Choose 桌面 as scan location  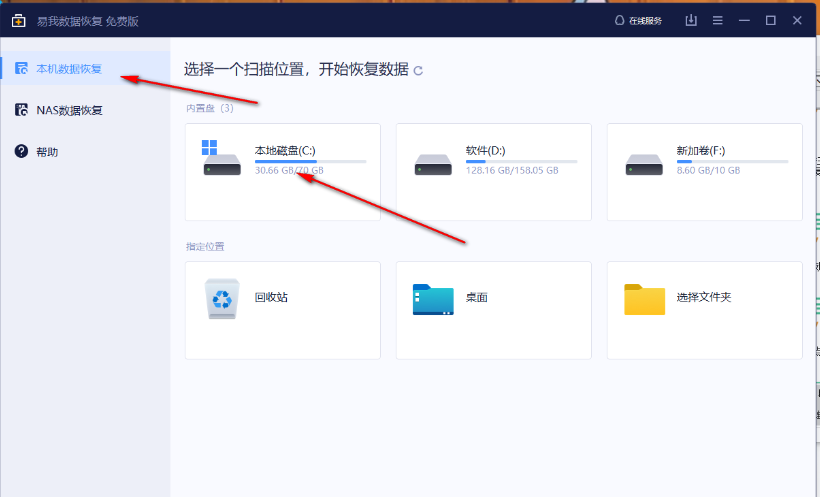pyautogui.click(x=494, y=310)
